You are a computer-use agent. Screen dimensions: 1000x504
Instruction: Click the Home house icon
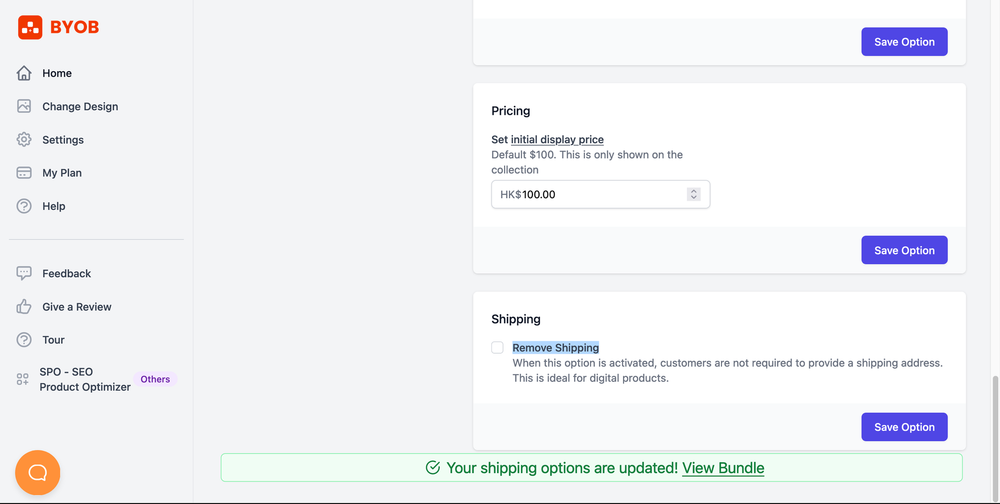[24, 73]
